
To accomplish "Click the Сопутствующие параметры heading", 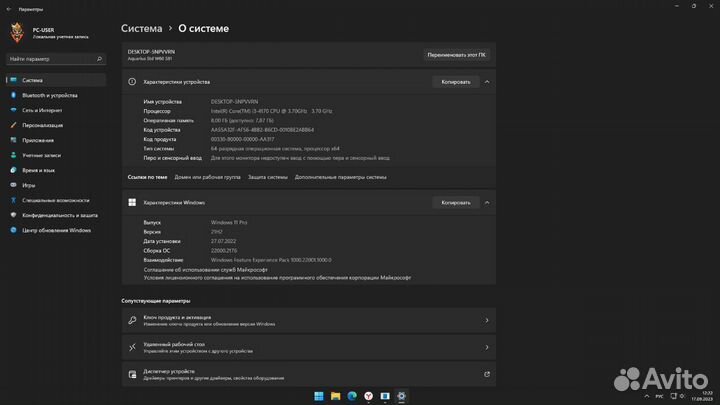I will [x=156, y=301].
